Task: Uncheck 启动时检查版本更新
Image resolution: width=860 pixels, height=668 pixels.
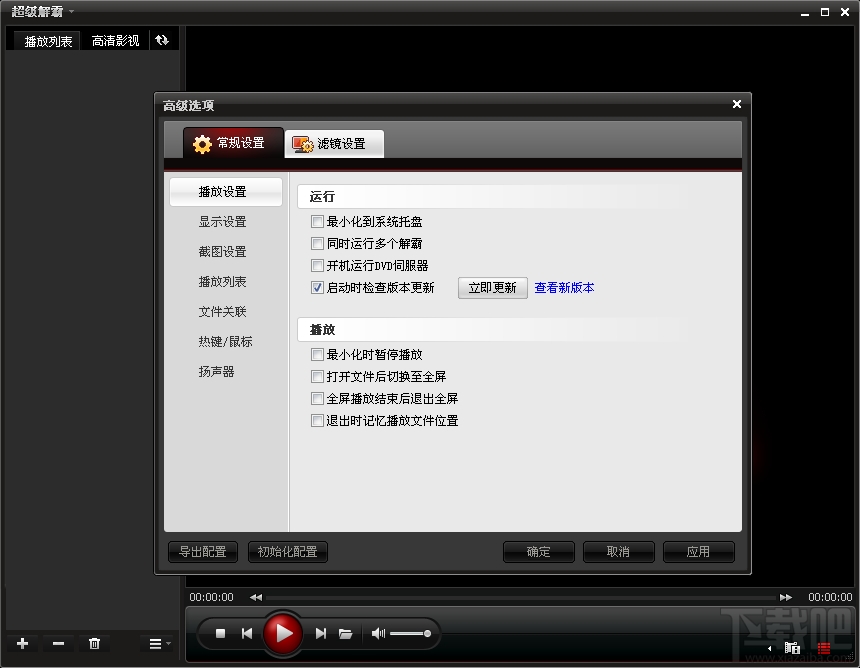Action: point(317,287)
